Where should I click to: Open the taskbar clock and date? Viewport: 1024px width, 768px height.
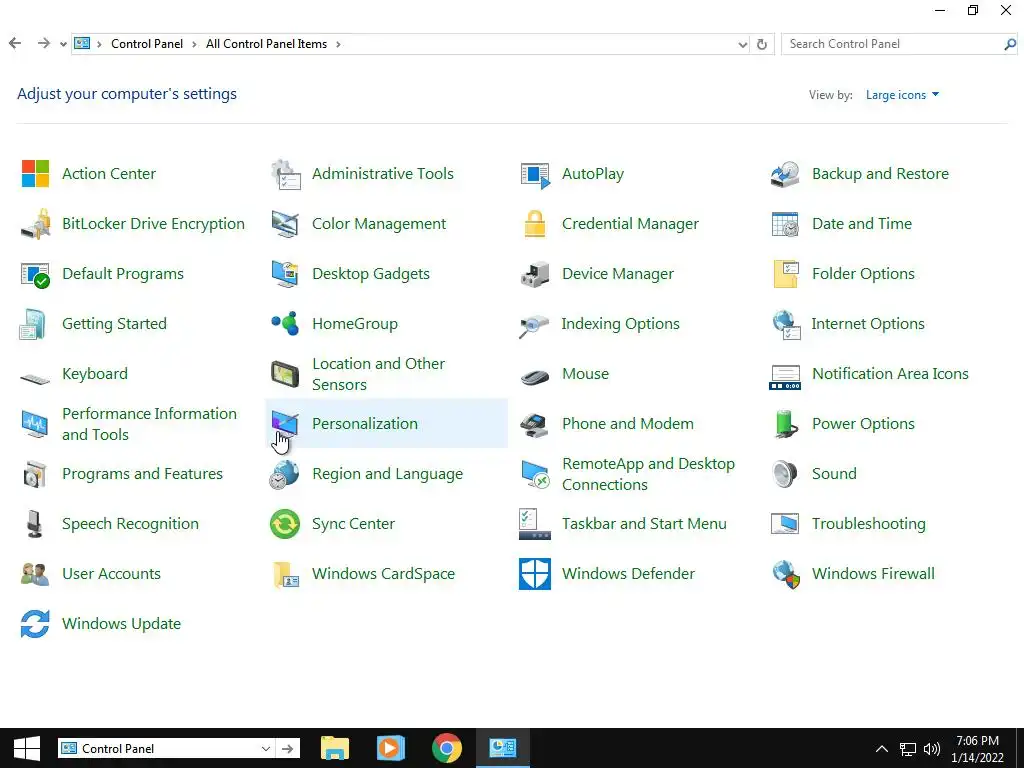[x=977, y=749]
